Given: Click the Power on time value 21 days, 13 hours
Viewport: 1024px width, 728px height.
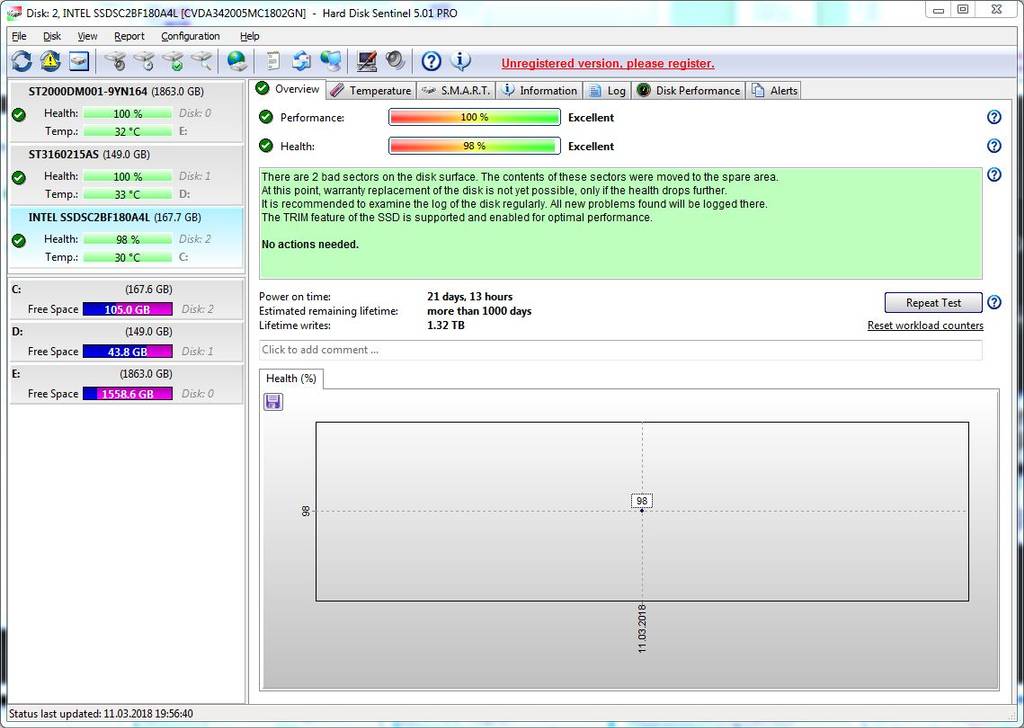Looking at the screenshot, I should point(470,296).
